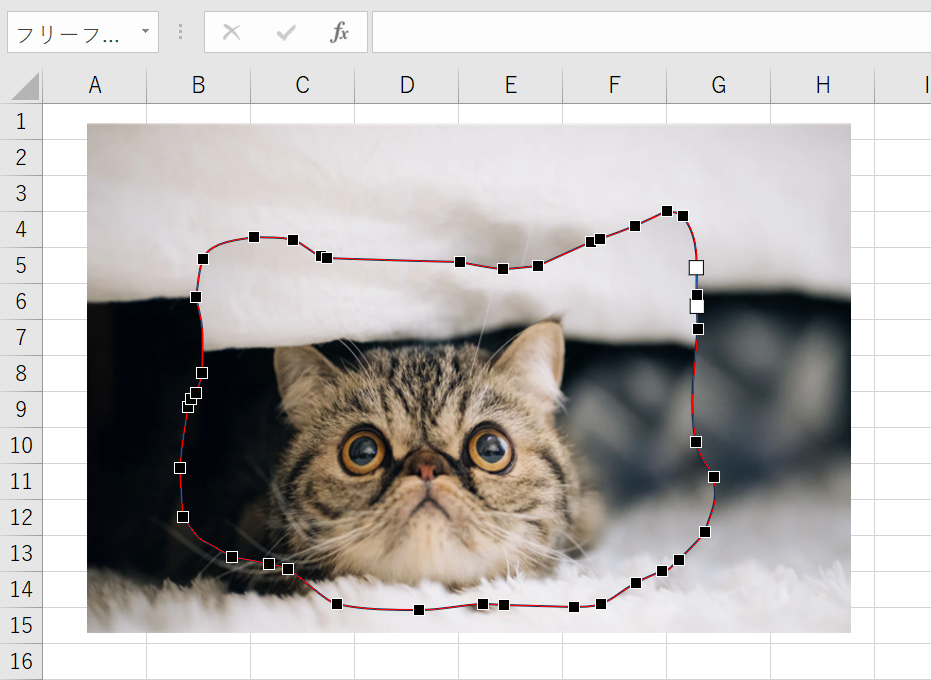Image resolution: width=931 pixels, height=680 pixels.
Task: Select row 15 header
Action: (21, 625)
